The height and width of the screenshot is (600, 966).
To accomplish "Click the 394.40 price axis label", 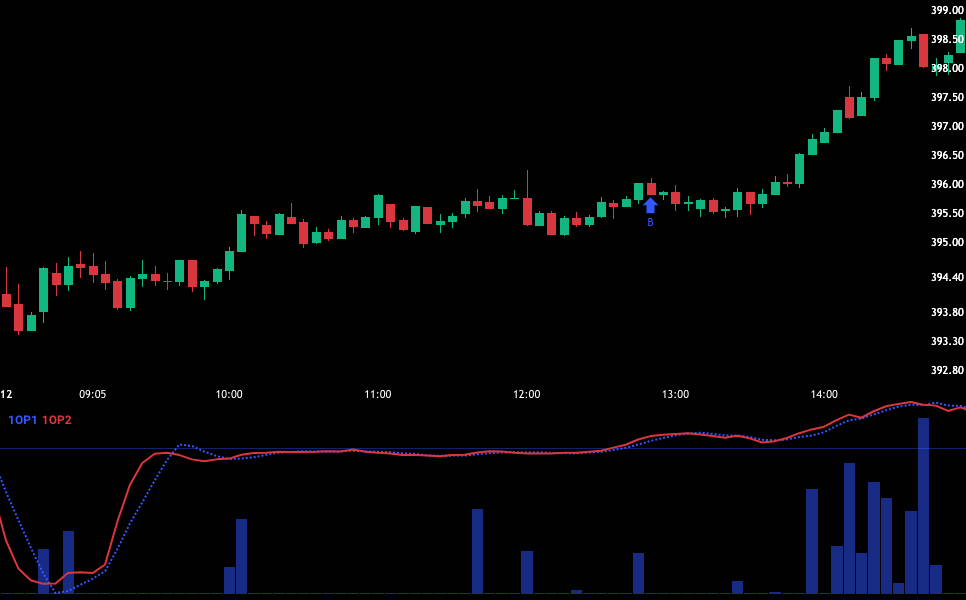I will coord(946,277).
